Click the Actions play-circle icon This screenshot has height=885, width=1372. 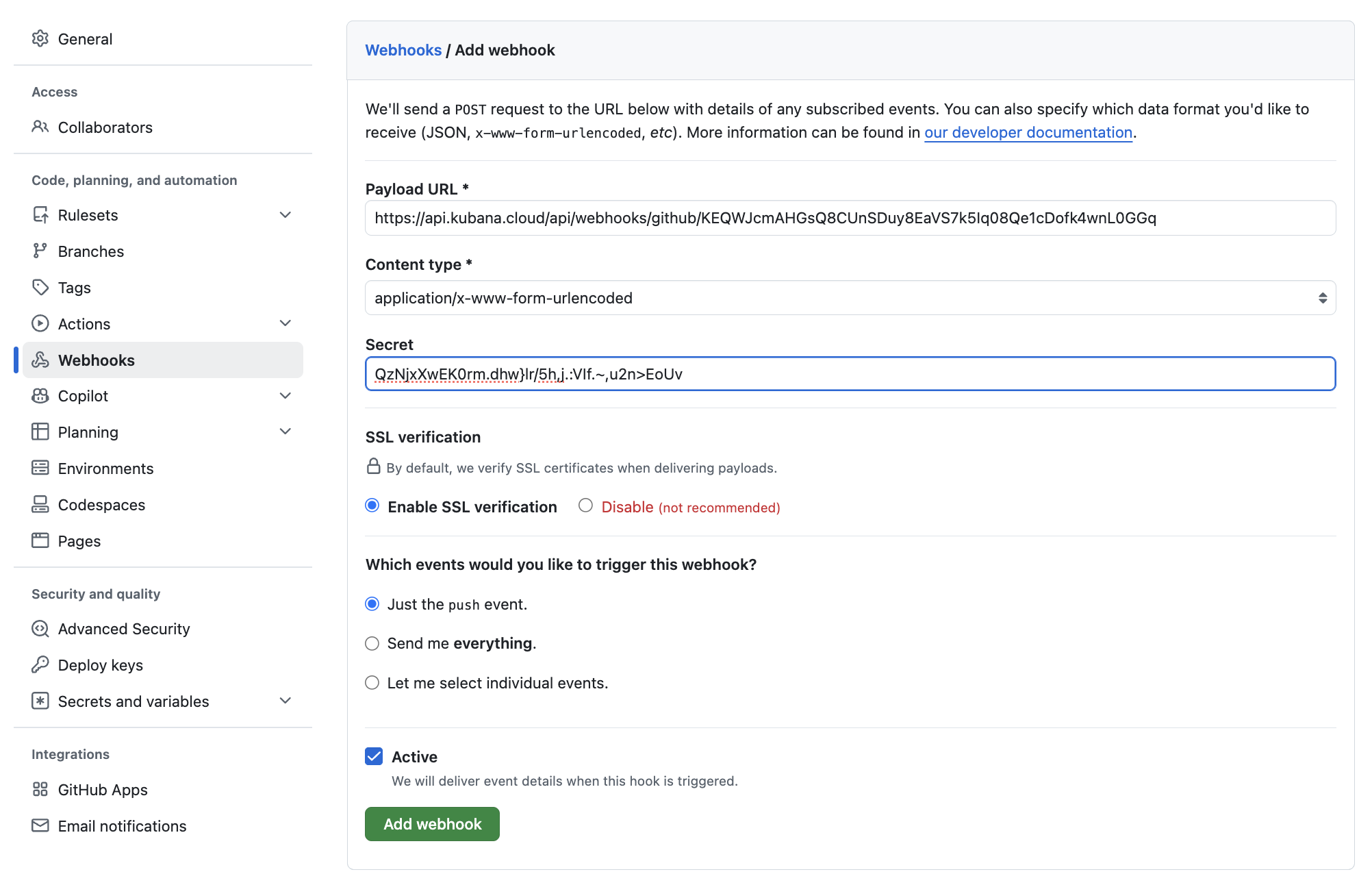40,324
